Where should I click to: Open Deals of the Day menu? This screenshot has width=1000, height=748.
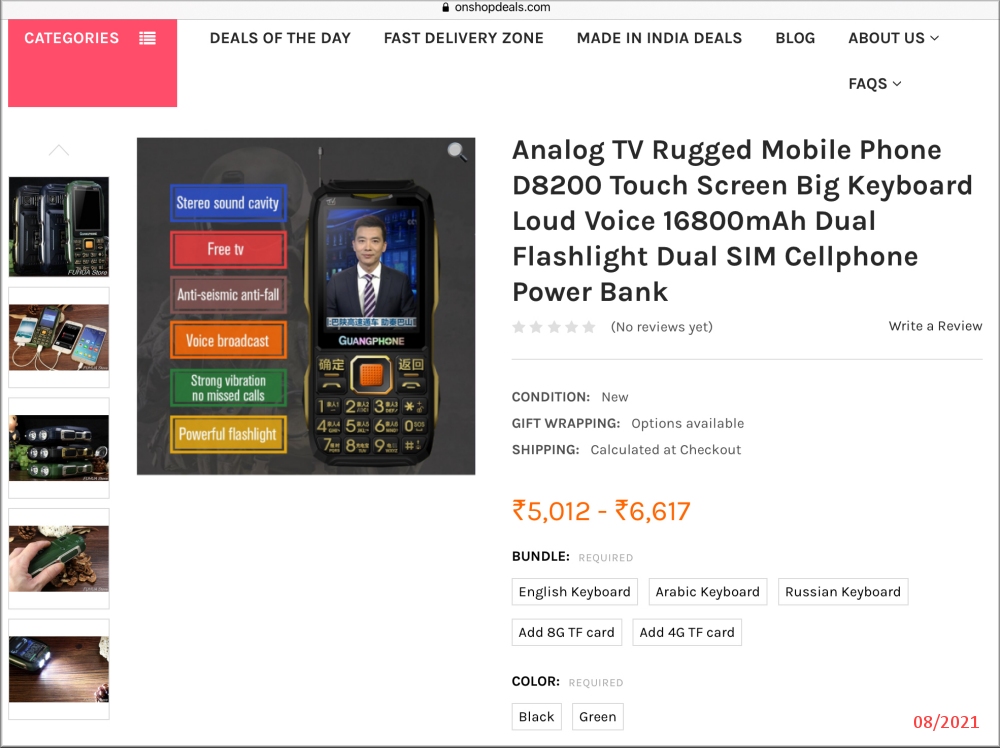pyautogui.click(x=280, y=38)
